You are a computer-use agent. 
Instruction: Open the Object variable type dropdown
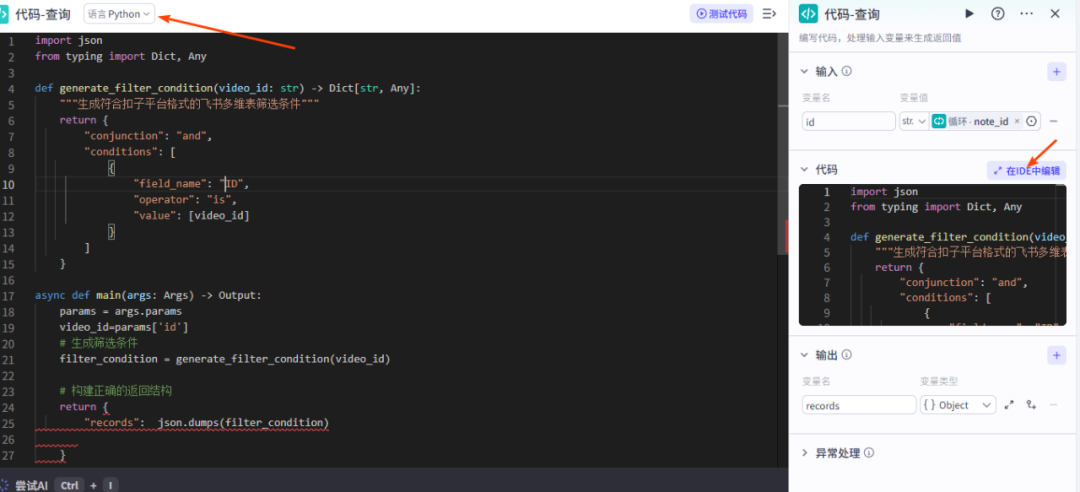958,405
